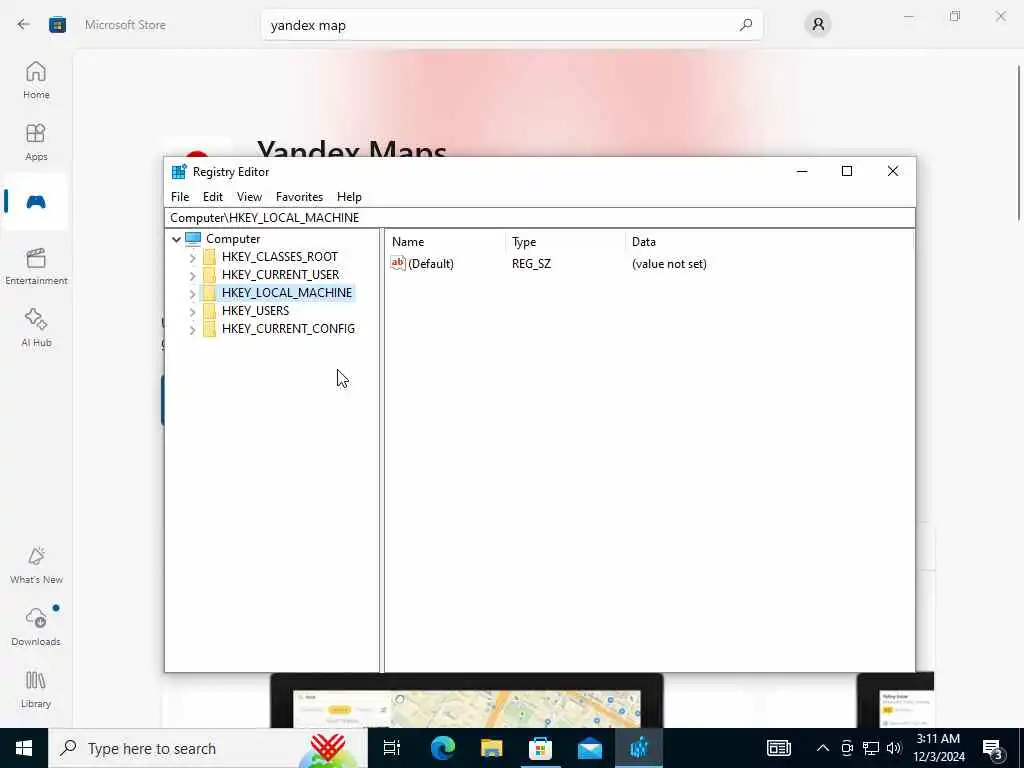Go back in Microsoft Store
1024x768 pixels.
click(x=24, y=25)
